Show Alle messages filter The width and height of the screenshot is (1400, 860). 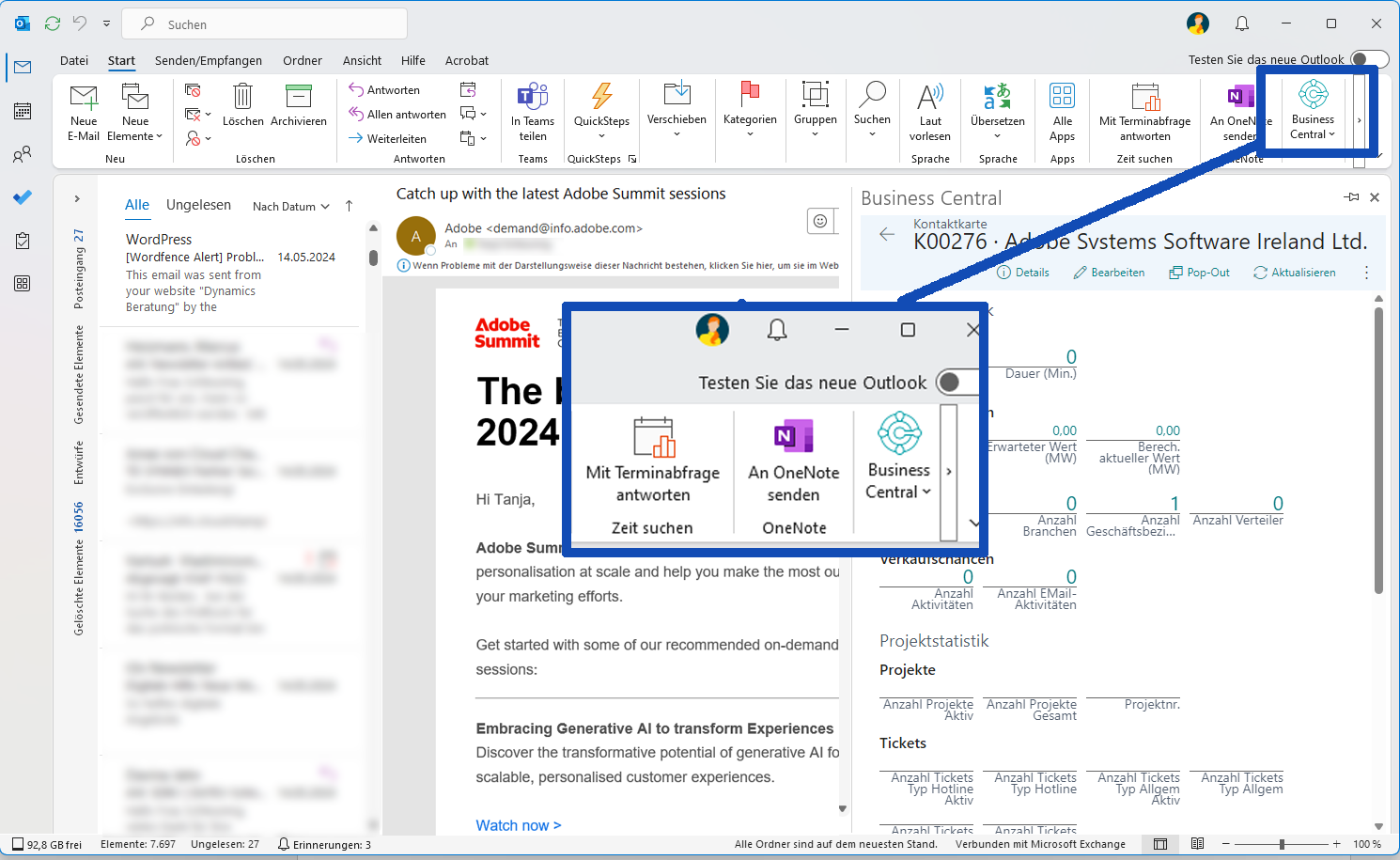pos(137,205)
